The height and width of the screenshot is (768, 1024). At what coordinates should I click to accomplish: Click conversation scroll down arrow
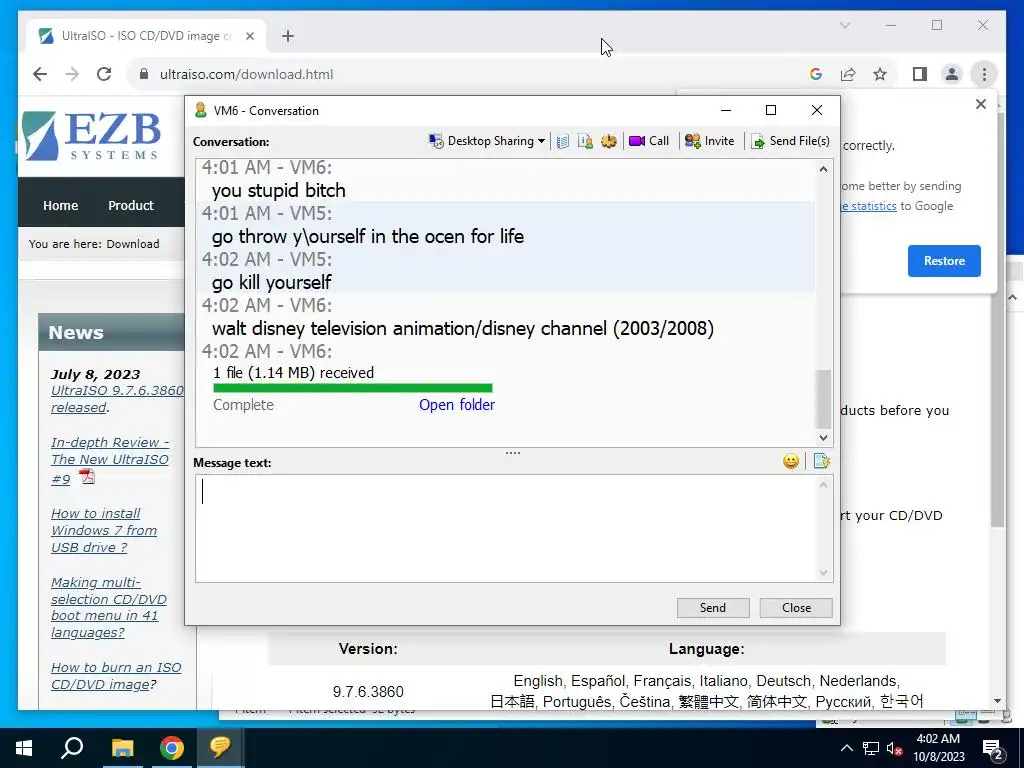pyautogui.click(x=824, y=438)
